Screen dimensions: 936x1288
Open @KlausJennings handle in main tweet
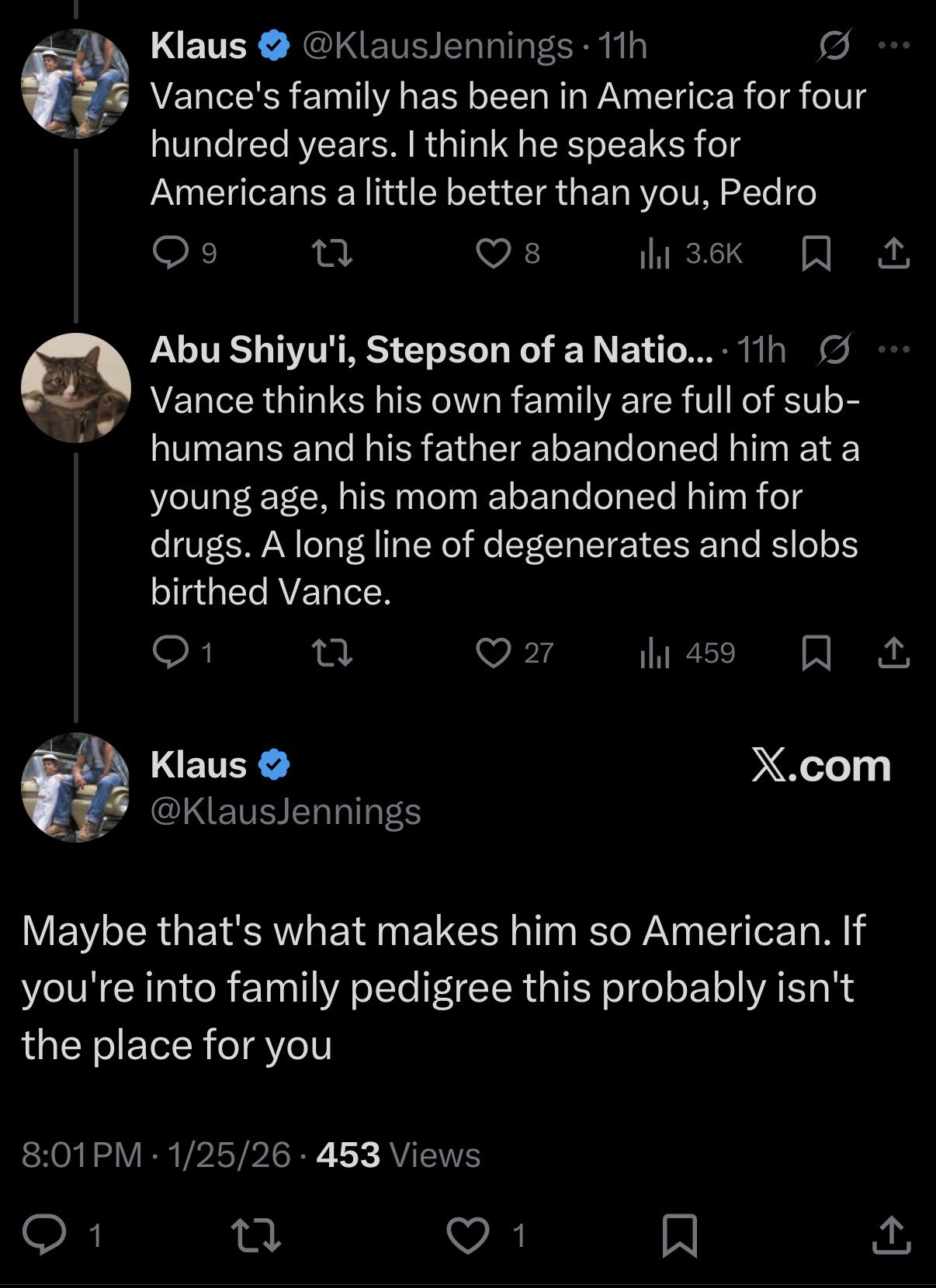[286, 812]
